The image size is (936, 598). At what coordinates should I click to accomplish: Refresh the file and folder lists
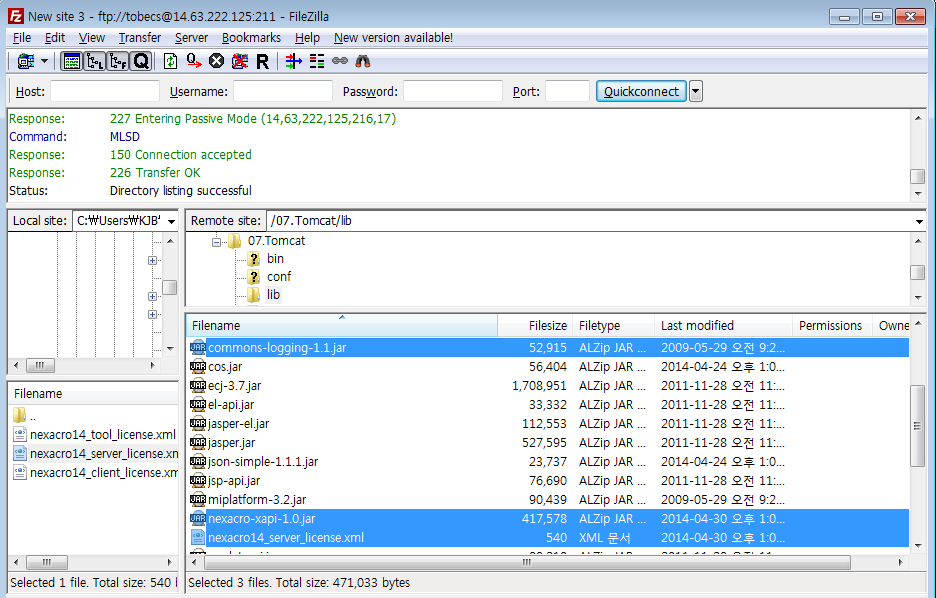(x=170, y=61)
